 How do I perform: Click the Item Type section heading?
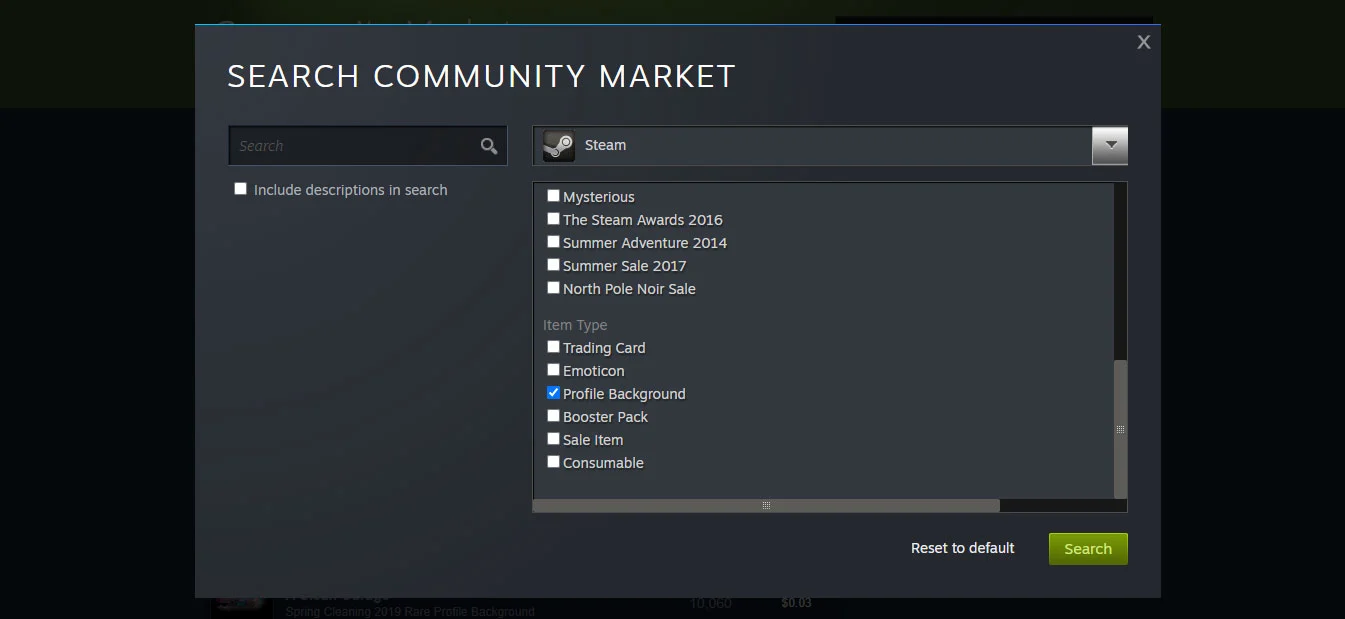click(575, 325)
